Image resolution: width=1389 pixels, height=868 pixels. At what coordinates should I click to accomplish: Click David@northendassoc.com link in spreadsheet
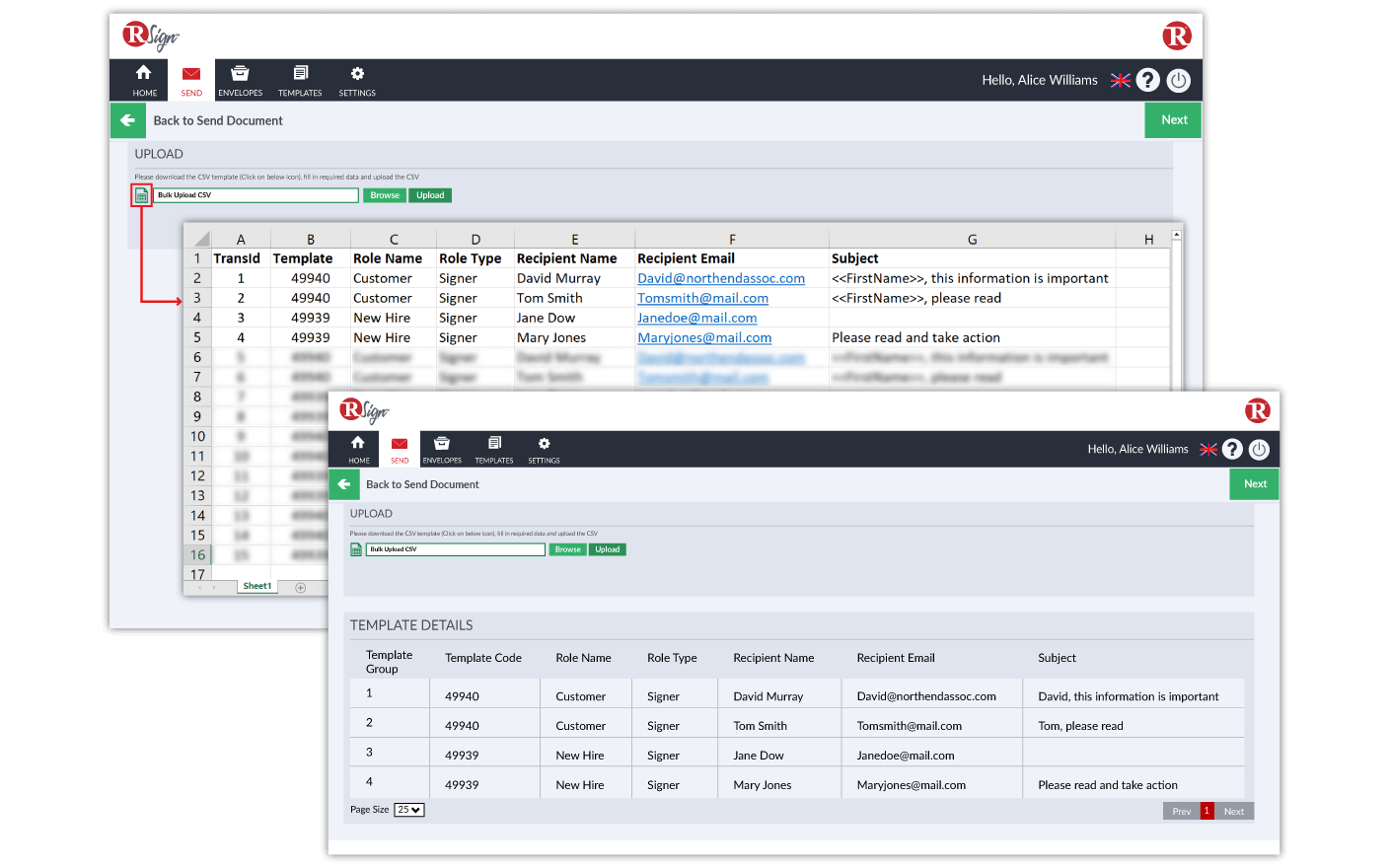(720, 279)
